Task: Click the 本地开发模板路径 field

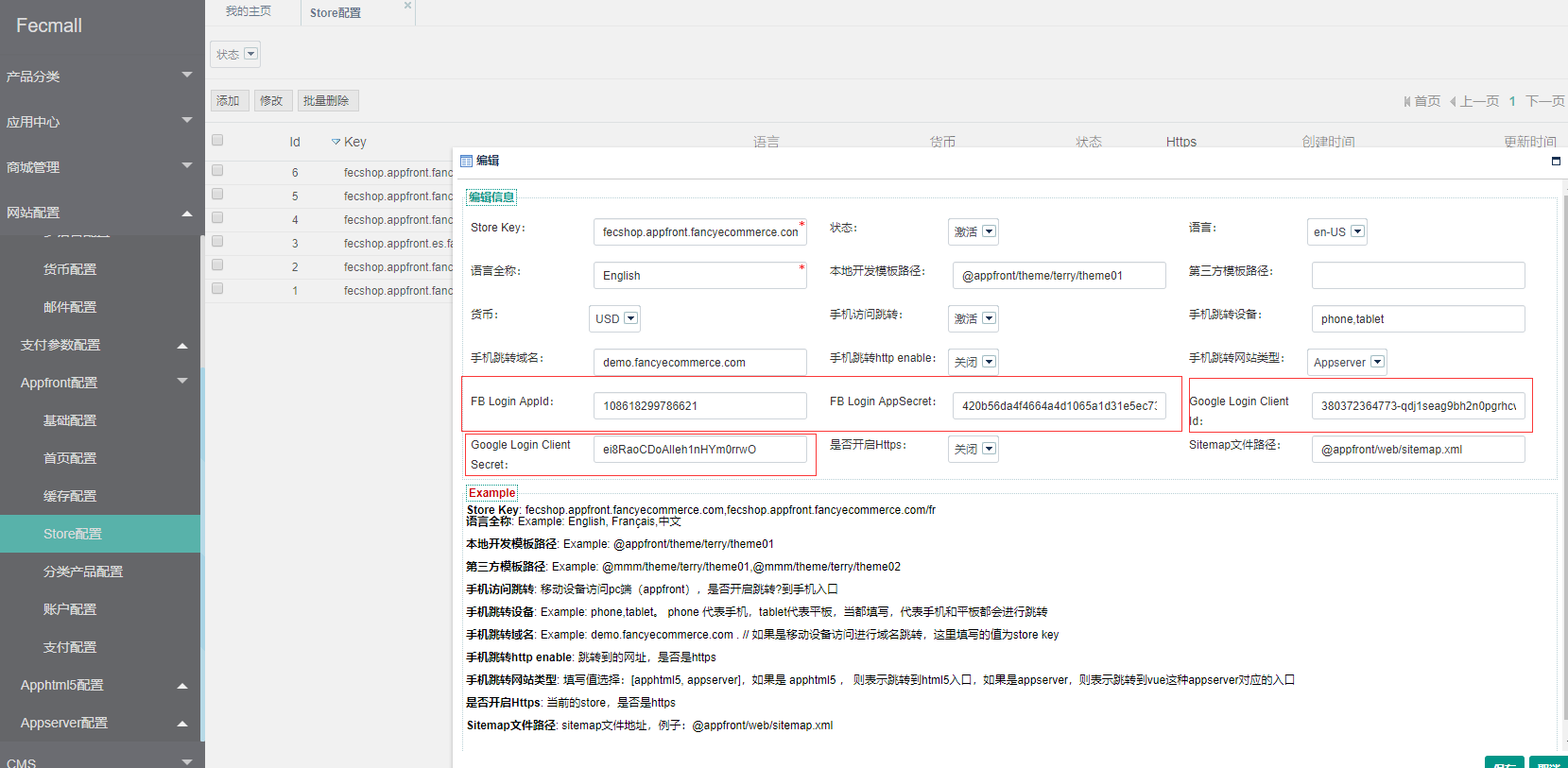Action: pos(1059,275)
